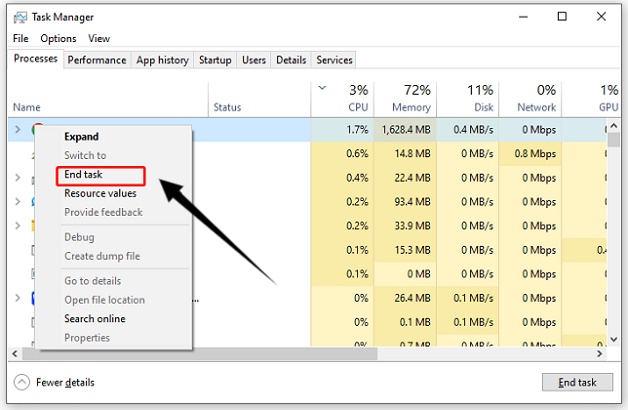
Task: Sort by the Memory column header
Action: (405, 99)
